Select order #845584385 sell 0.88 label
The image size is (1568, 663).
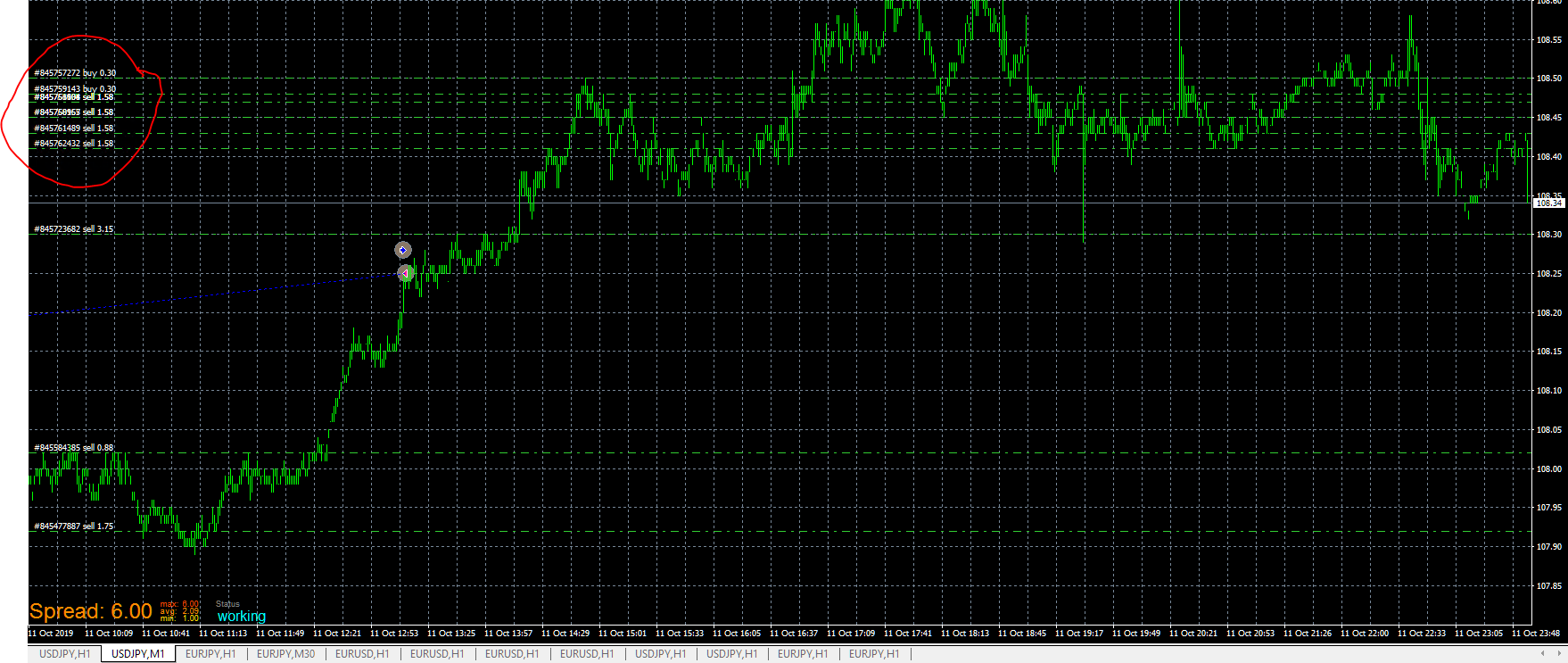point(74,448)
